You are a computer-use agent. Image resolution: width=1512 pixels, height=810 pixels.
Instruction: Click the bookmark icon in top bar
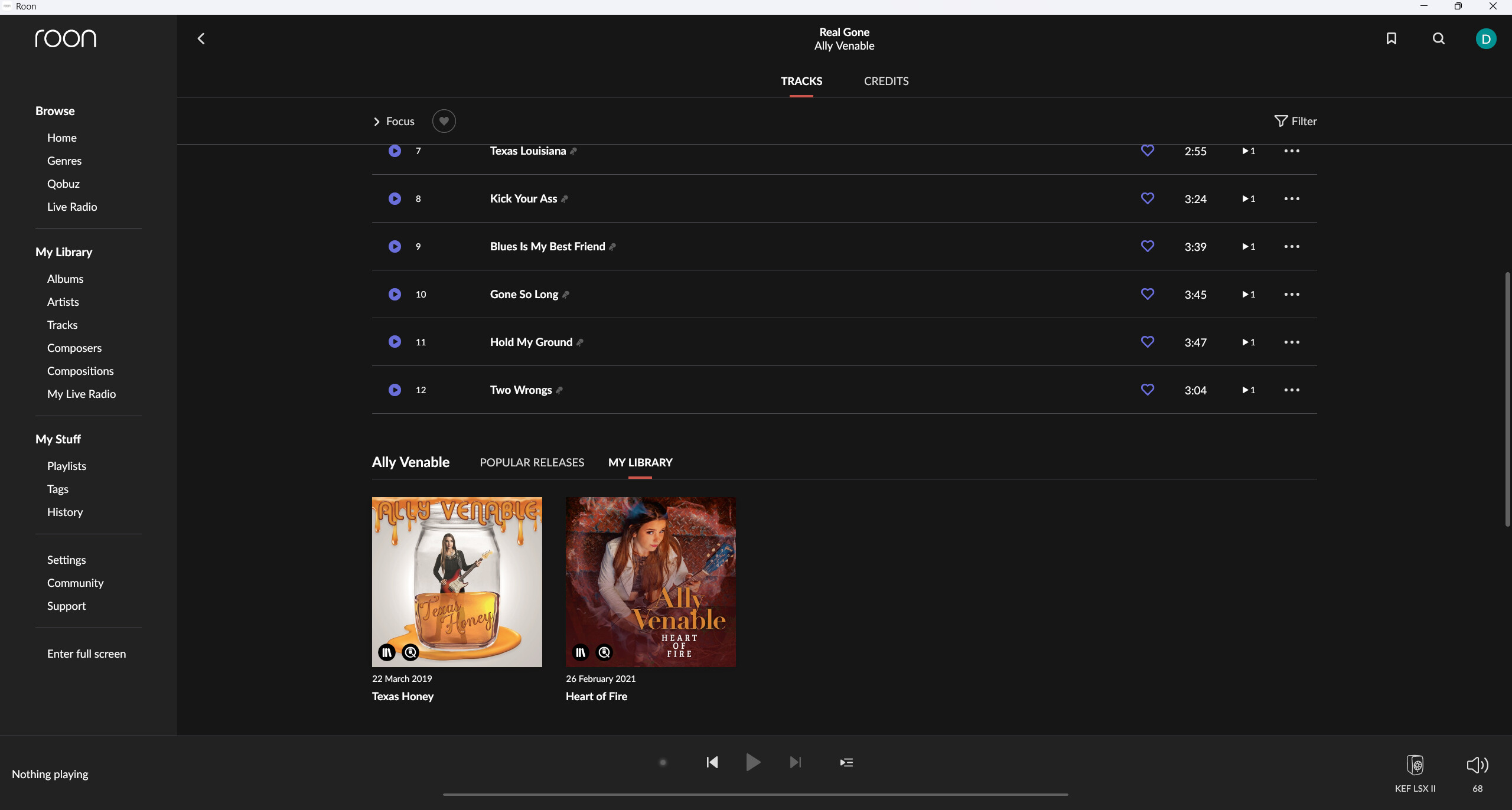click(1392, 39)
